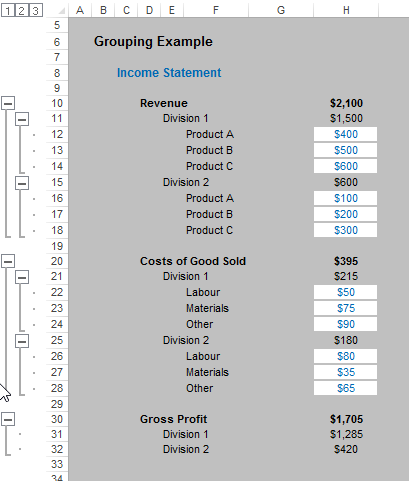Screen dimensions: 409x481
Task: Select Division 2 revenue subtotal $600
Action: pyautogui.click(x=346, y=182)
